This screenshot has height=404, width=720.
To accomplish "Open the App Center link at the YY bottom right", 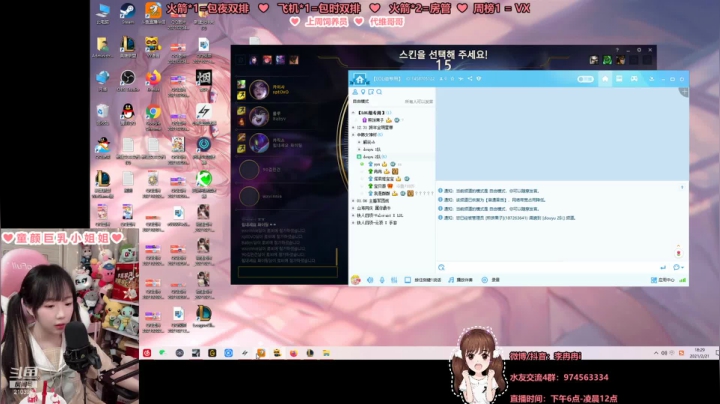I will coord(662,280).
